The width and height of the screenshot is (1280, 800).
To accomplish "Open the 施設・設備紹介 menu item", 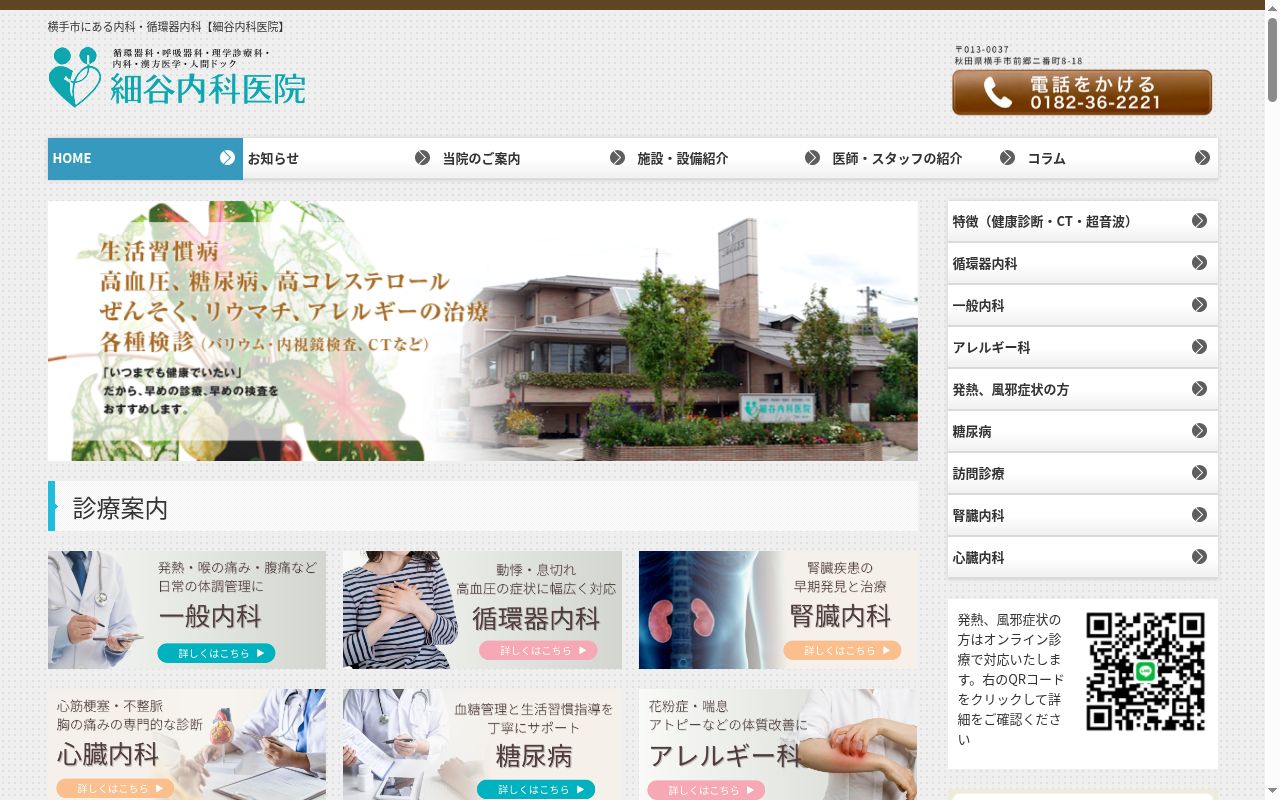I will 730,159.
